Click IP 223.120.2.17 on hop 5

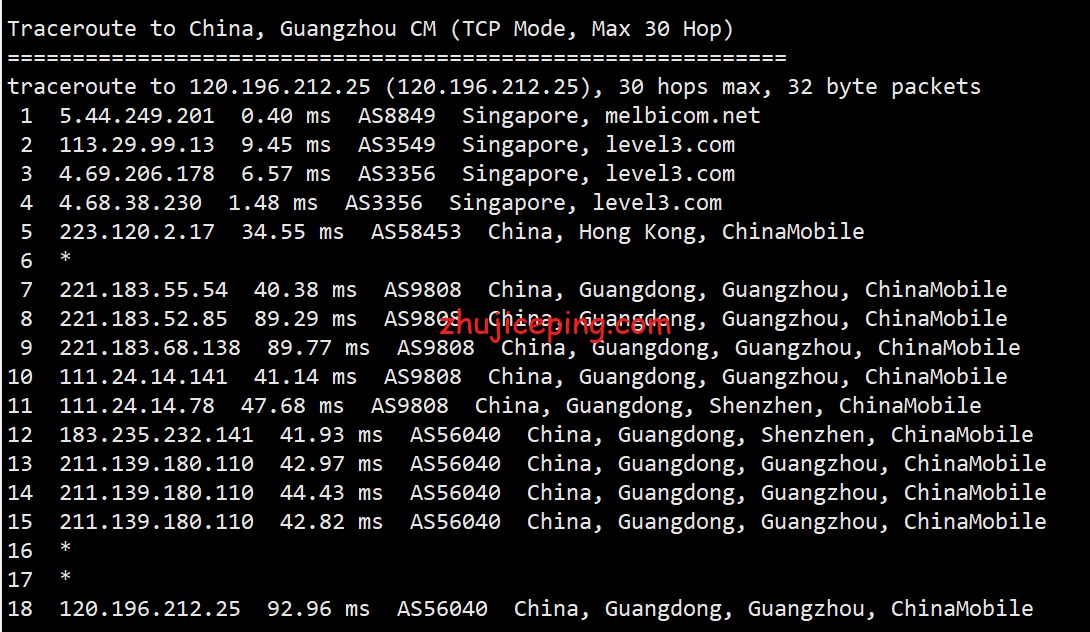(x=136, y=232)
